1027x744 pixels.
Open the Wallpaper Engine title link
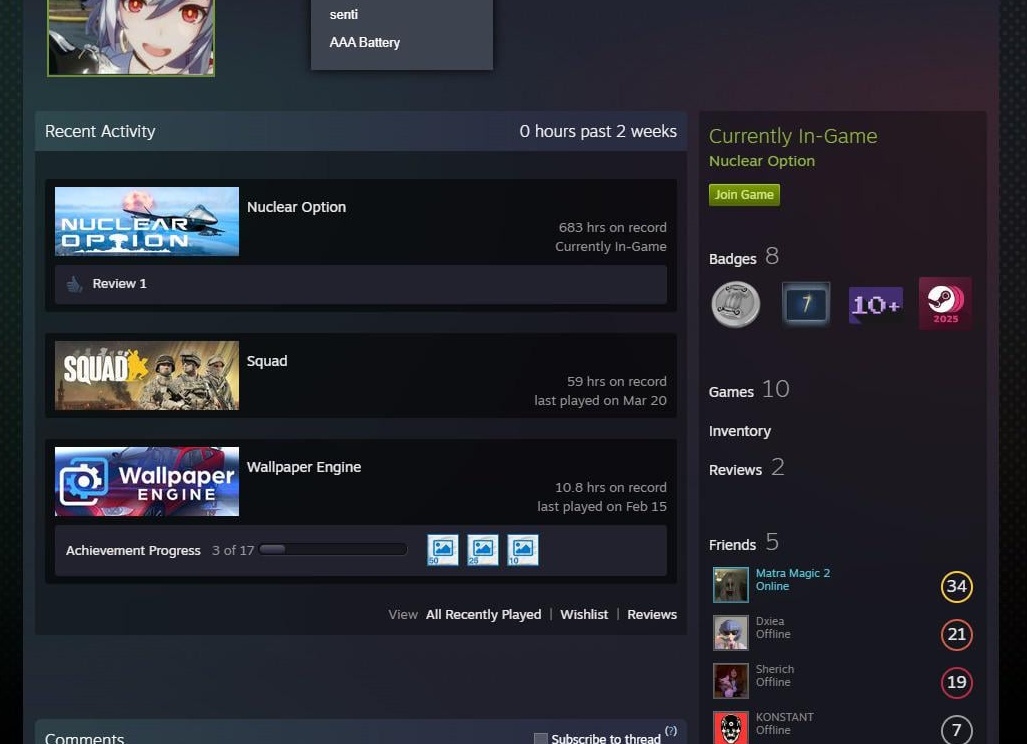coord(304,467)
